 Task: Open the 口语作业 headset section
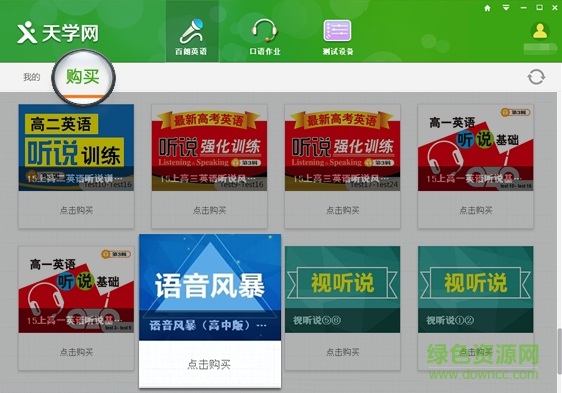tap(265, 37)
